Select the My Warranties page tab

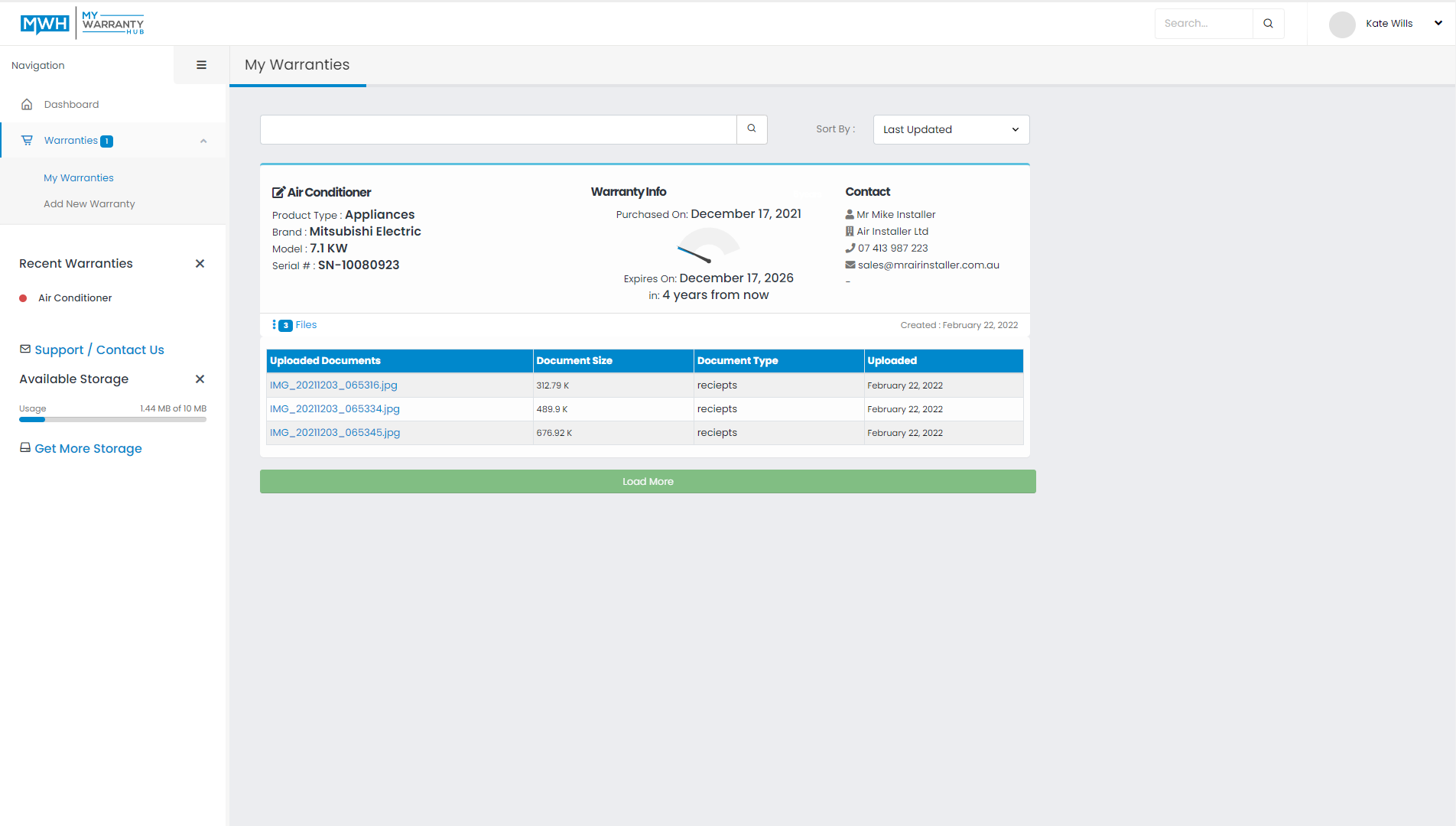click(x=297, y=65)
